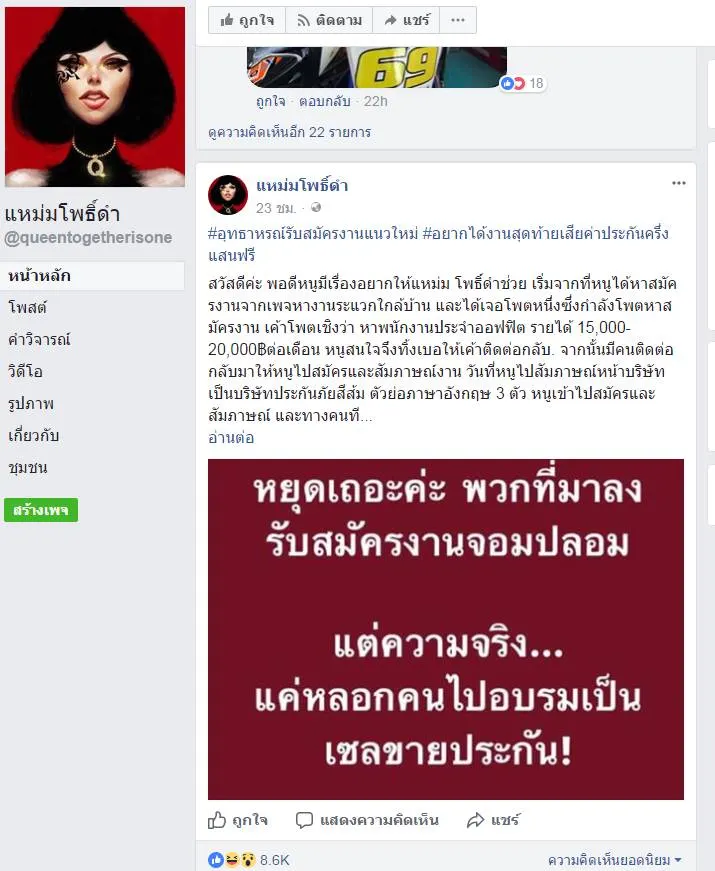715x871 pixels.
Task: View the 18 reactions on comment
Action: click(x=522, y=83)
